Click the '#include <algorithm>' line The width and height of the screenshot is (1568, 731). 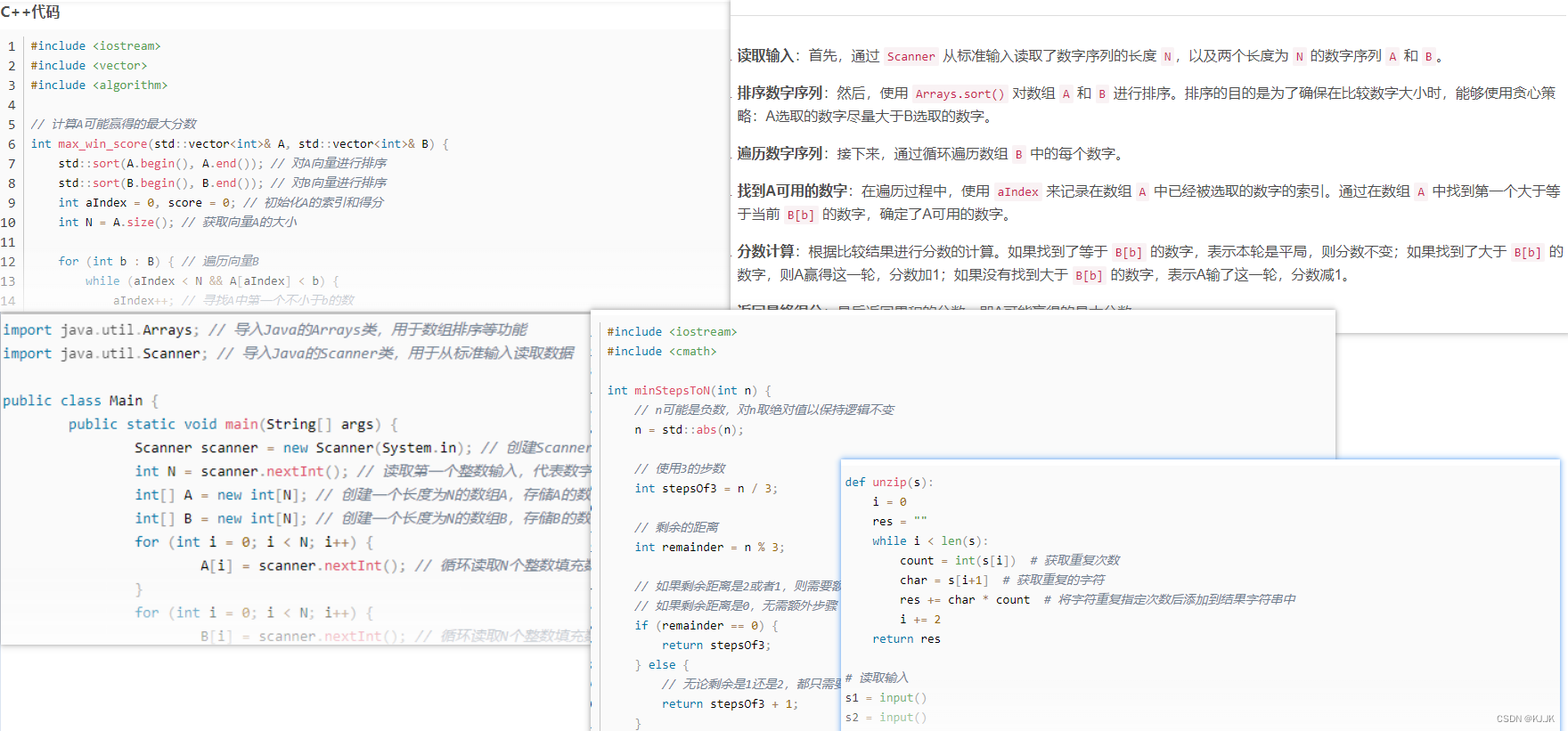[99, 85]
